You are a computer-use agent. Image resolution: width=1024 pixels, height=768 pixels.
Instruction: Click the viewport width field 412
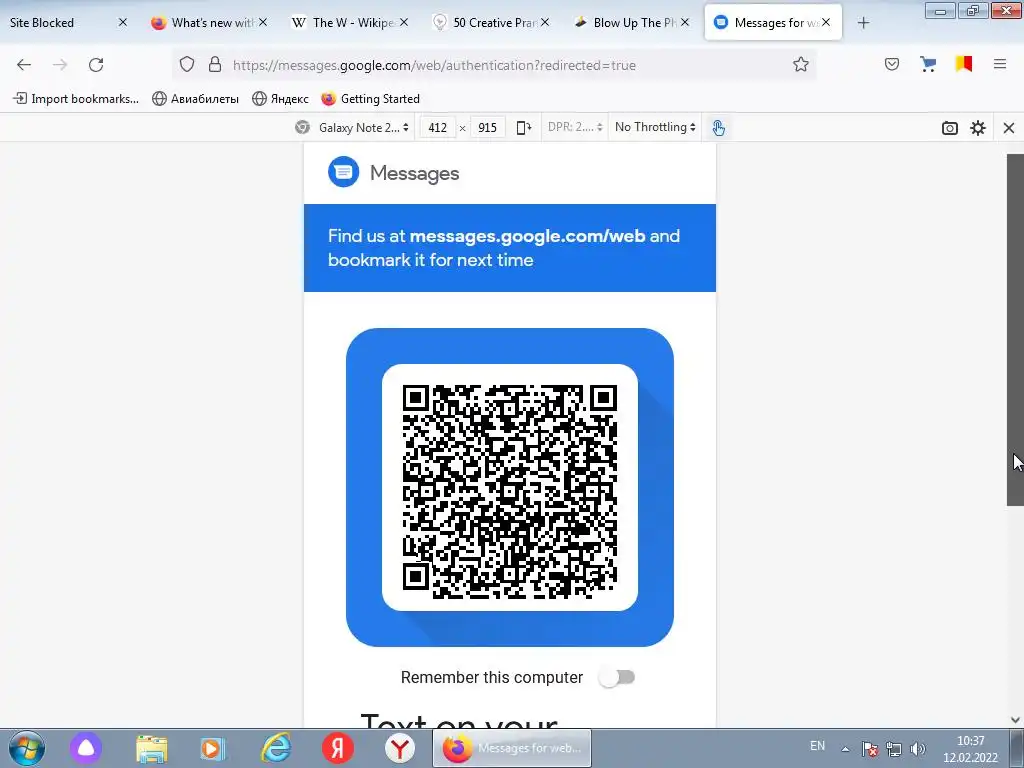point(438,127)
